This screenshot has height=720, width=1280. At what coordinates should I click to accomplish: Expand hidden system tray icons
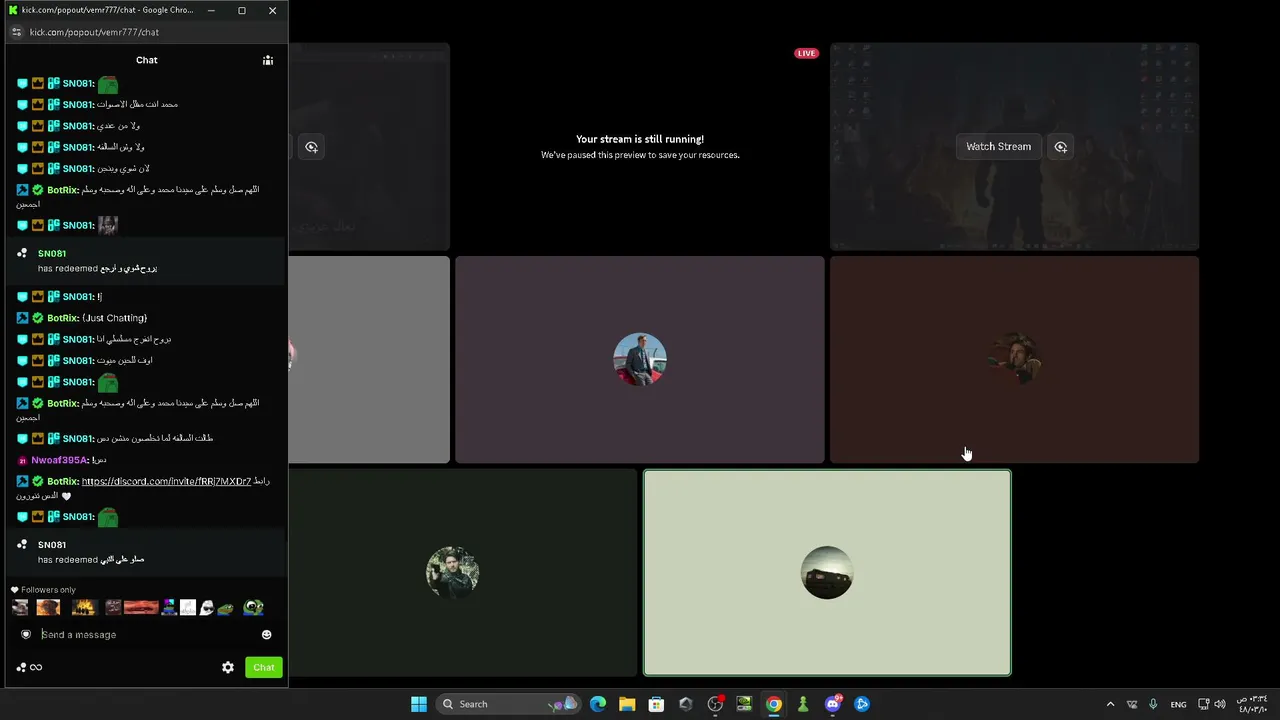click(x=1110, y=704)
